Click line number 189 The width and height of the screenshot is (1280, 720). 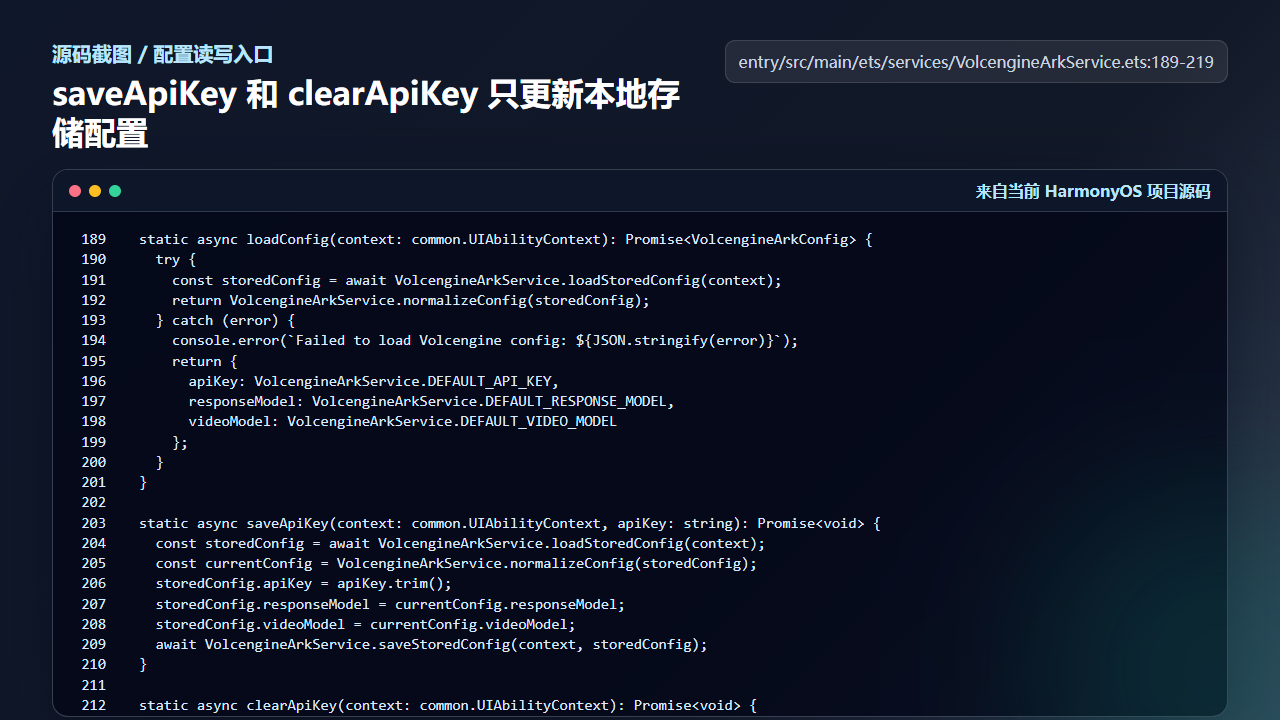click(94, 239)
